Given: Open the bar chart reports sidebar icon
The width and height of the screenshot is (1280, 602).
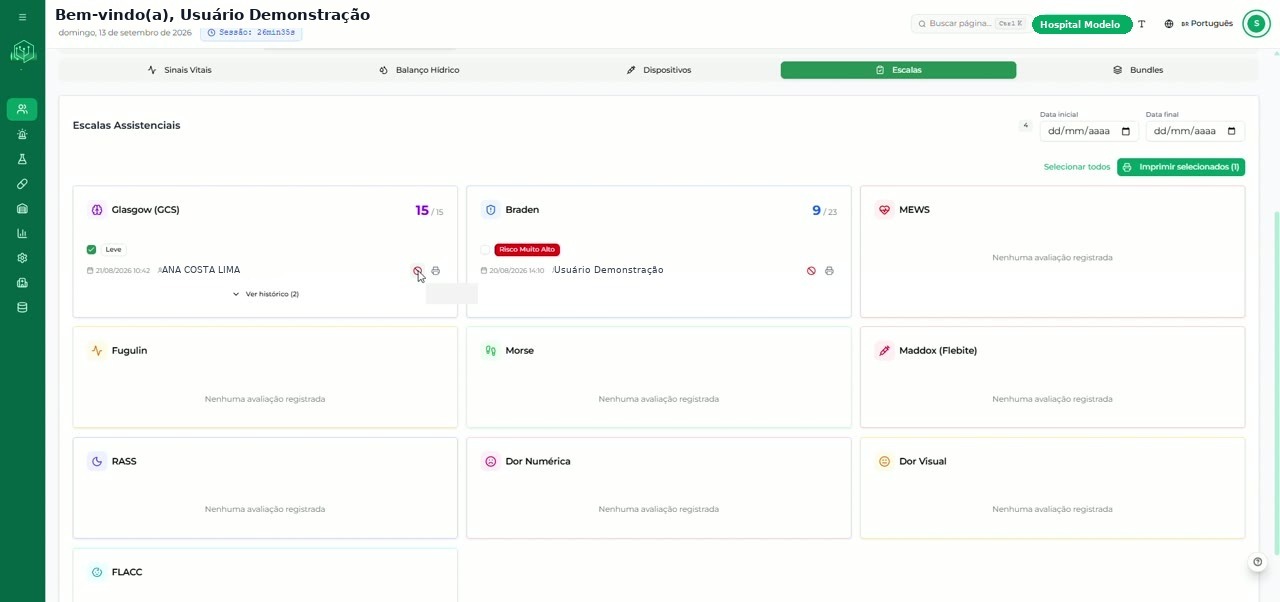Looking at the screenshot, I should [x=22, y=233].
